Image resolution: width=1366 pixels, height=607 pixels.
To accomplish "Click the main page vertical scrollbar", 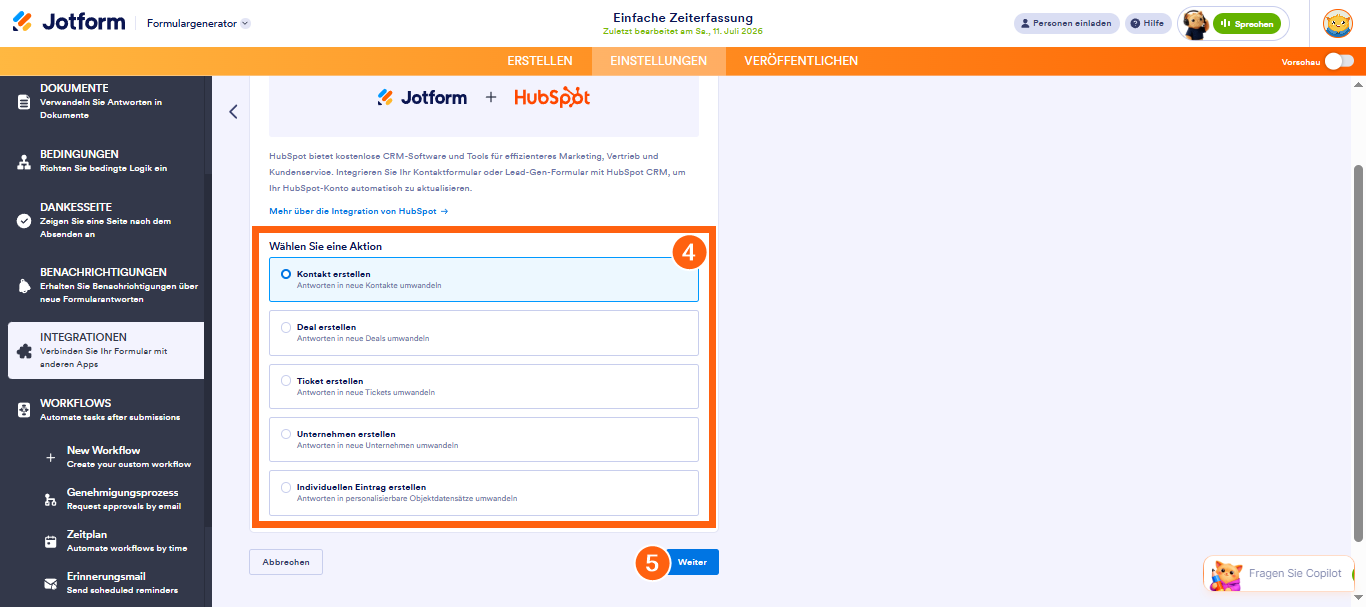I will 1358,355.
